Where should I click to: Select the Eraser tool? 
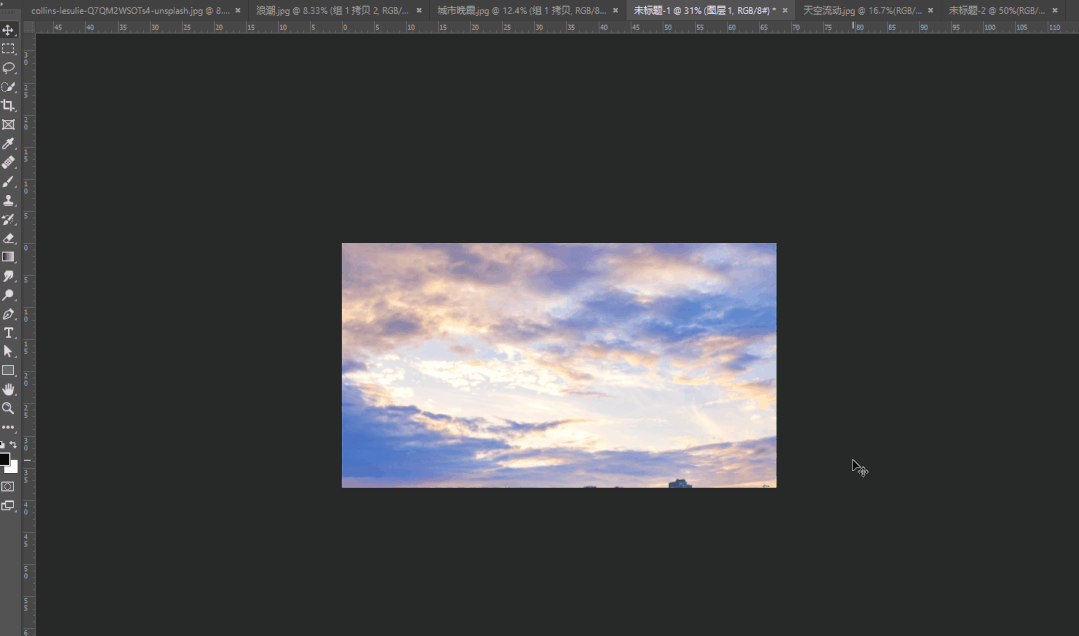8,238
